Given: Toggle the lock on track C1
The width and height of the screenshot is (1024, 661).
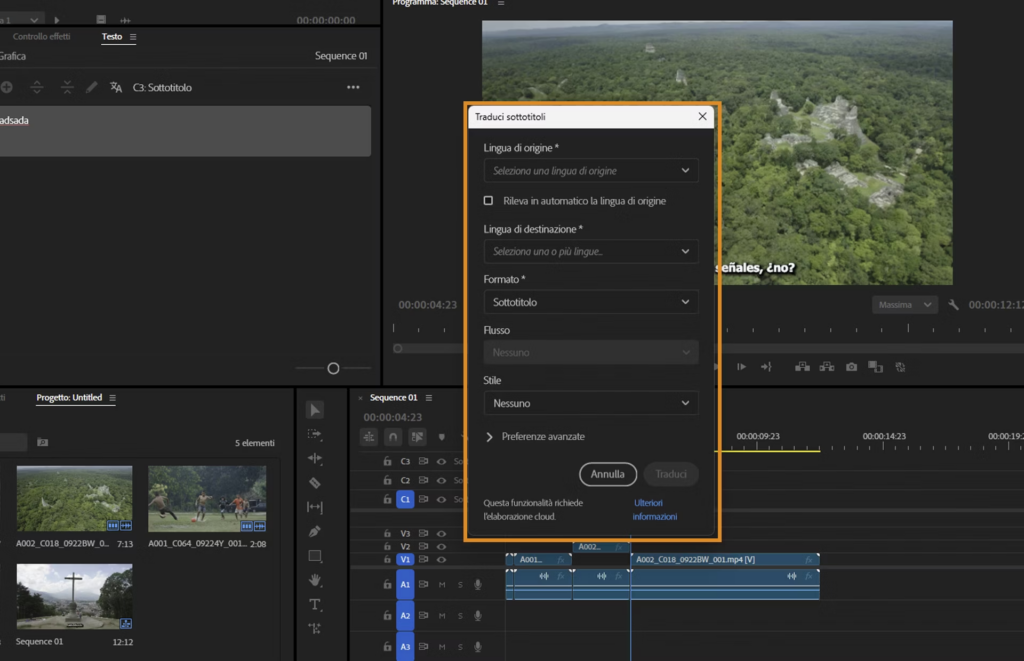Looking at the screenshot, I should (x=387, y=499).
